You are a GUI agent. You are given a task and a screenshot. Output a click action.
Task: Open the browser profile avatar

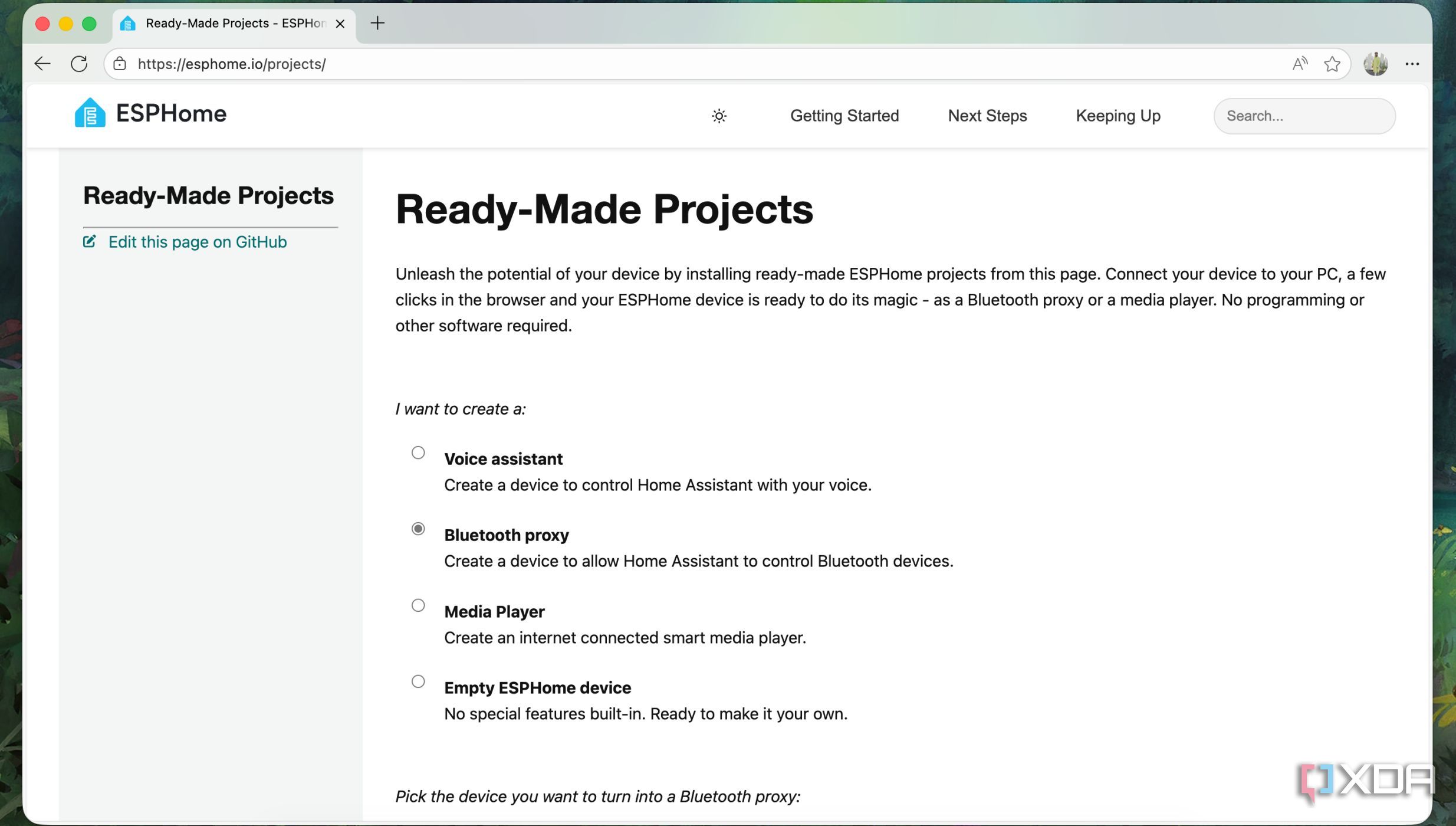click(1375, 64)
